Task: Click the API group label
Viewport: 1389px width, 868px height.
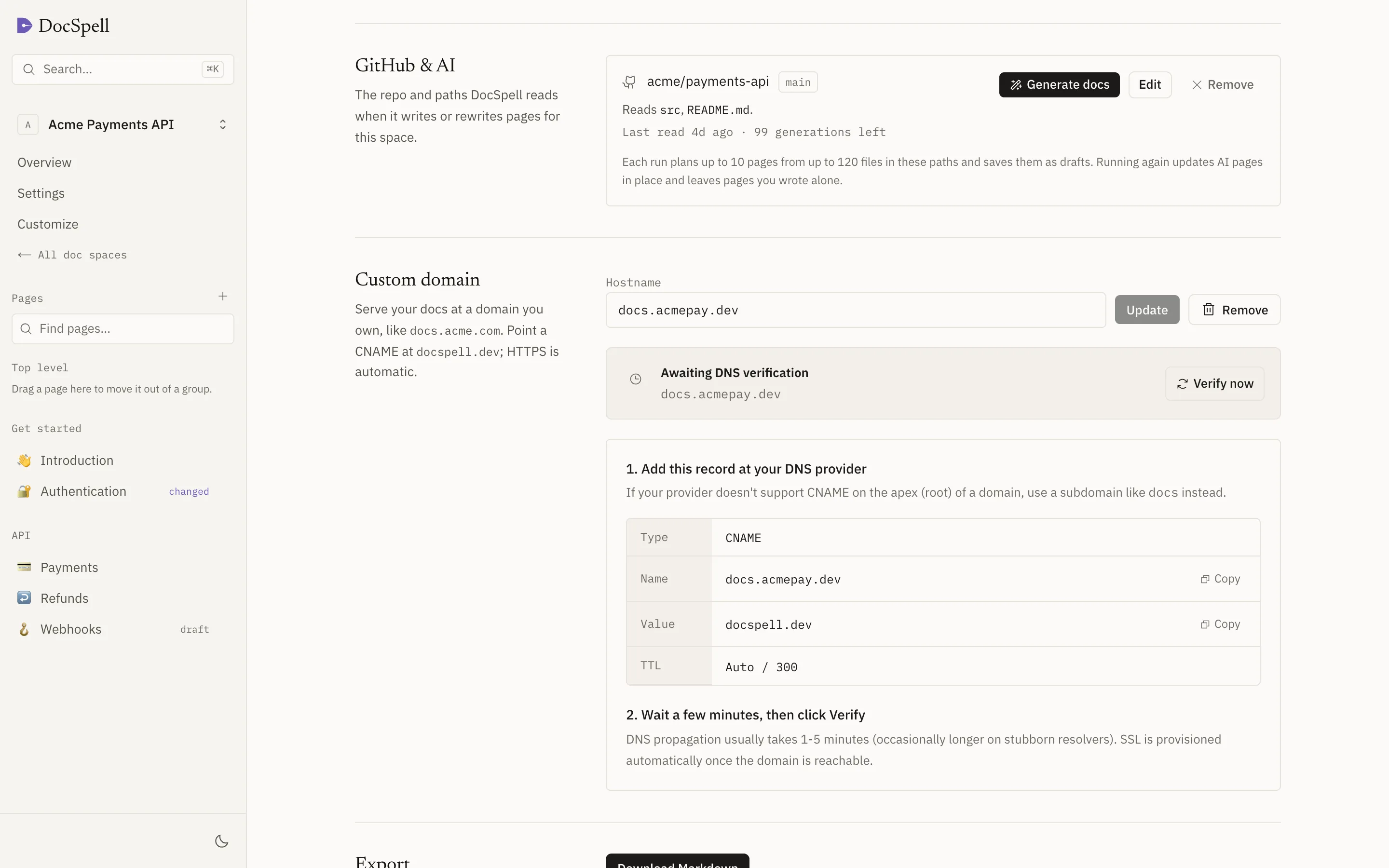Action: tap(21, 535)
